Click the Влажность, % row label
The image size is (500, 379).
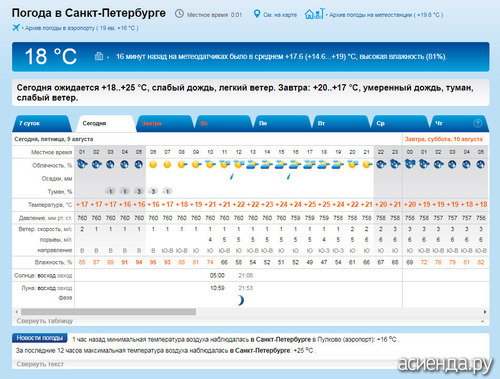point(53,262)
